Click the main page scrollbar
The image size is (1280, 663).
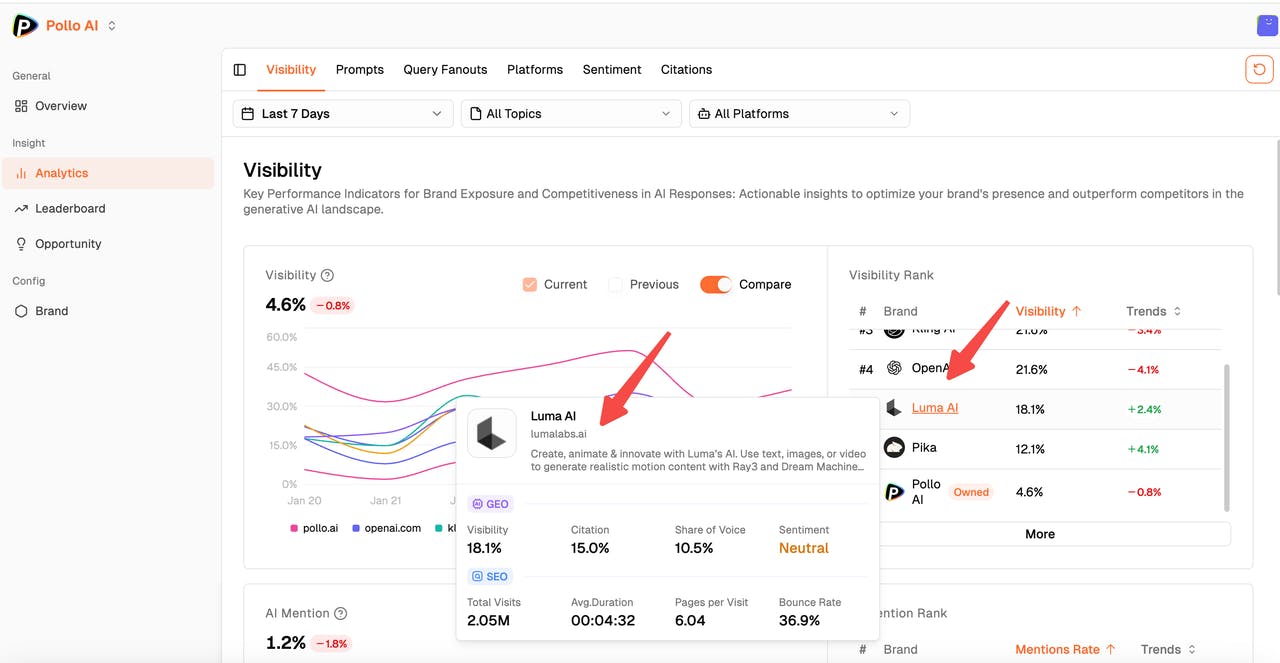tap(1277, 217)
